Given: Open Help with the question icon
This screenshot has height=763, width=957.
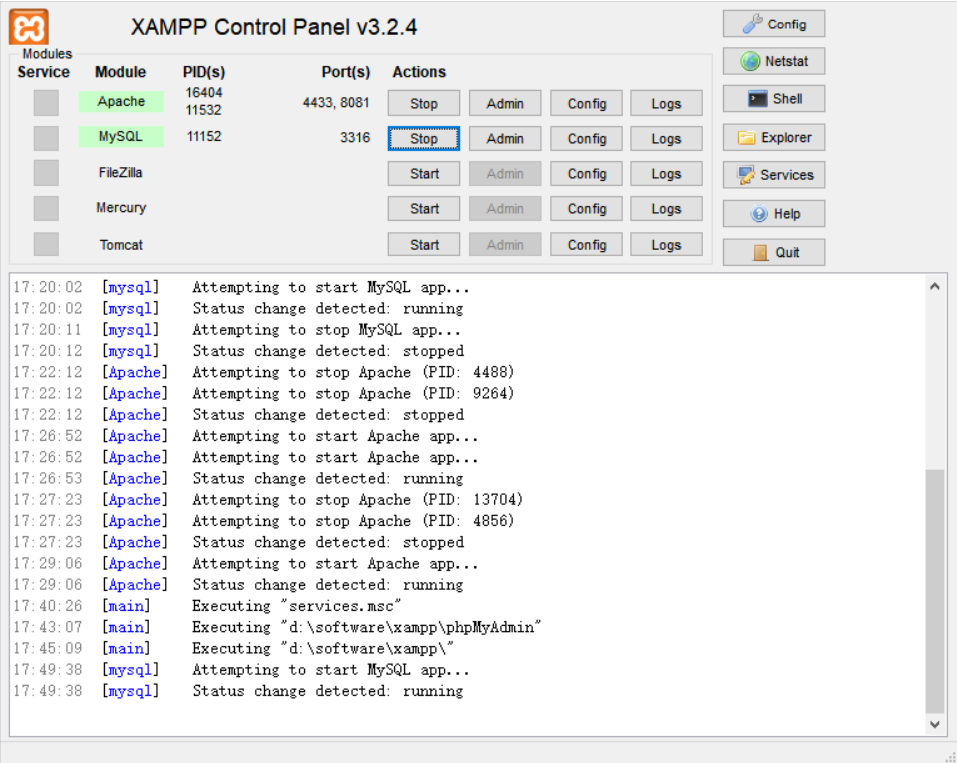Looking at the screenshot, I should tap(773, 214).
